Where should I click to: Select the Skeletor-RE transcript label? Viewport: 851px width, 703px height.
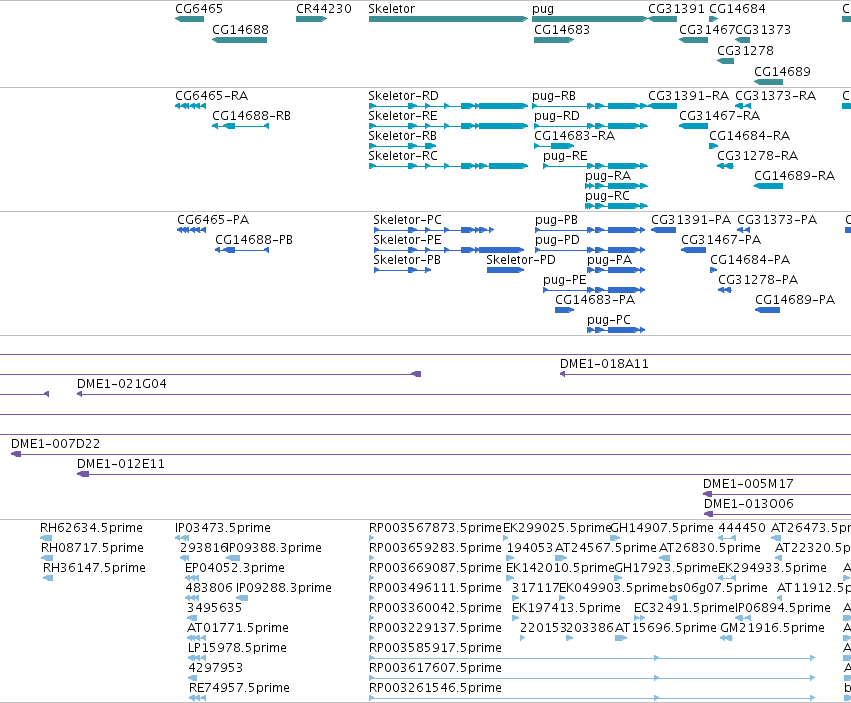click(x=403, y=116)
